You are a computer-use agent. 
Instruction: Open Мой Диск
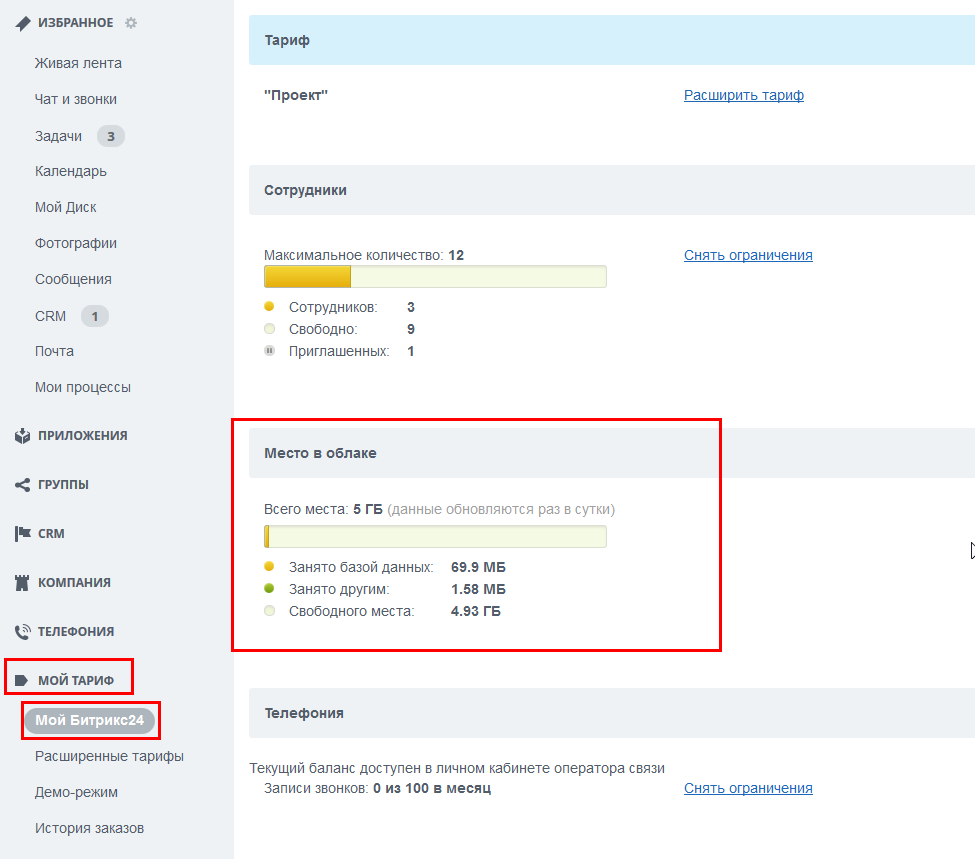tap(66, 207)
